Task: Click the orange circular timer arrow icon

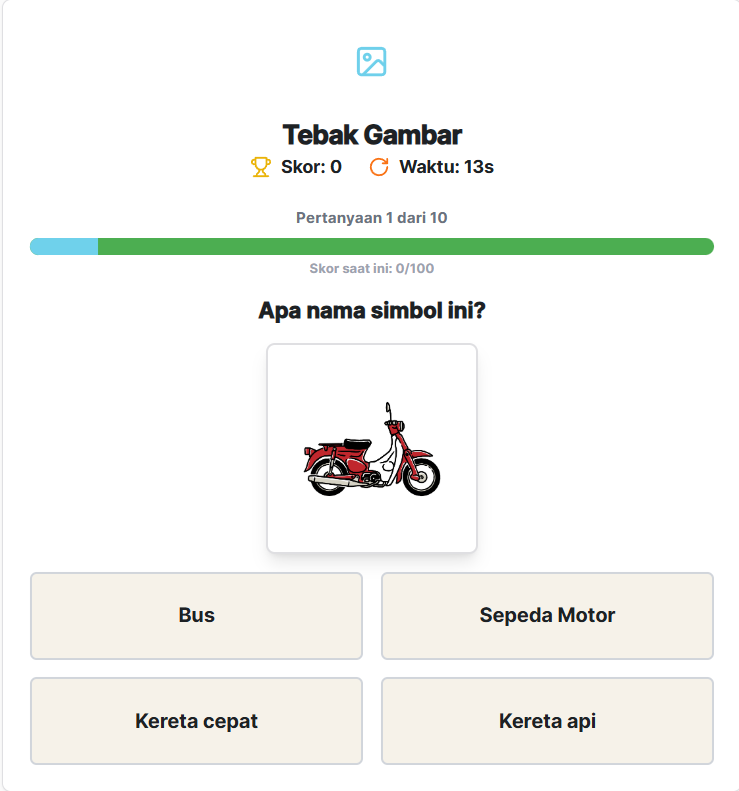Action: pyautogui.click(x=379, y=167)
